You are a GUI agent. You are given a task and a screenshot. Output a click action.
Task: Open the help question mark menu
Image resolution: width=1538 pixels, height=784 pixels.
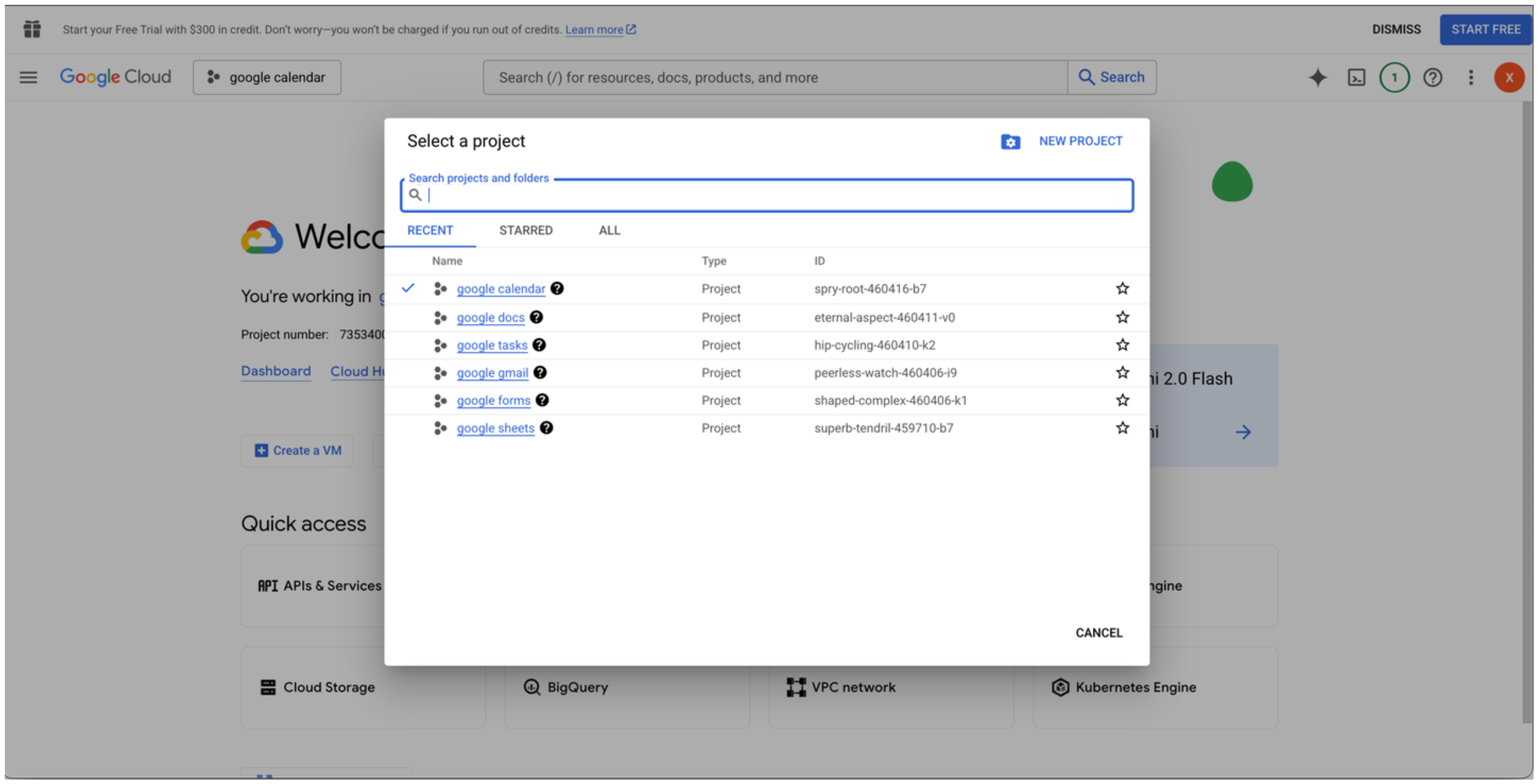point(1432,77)
